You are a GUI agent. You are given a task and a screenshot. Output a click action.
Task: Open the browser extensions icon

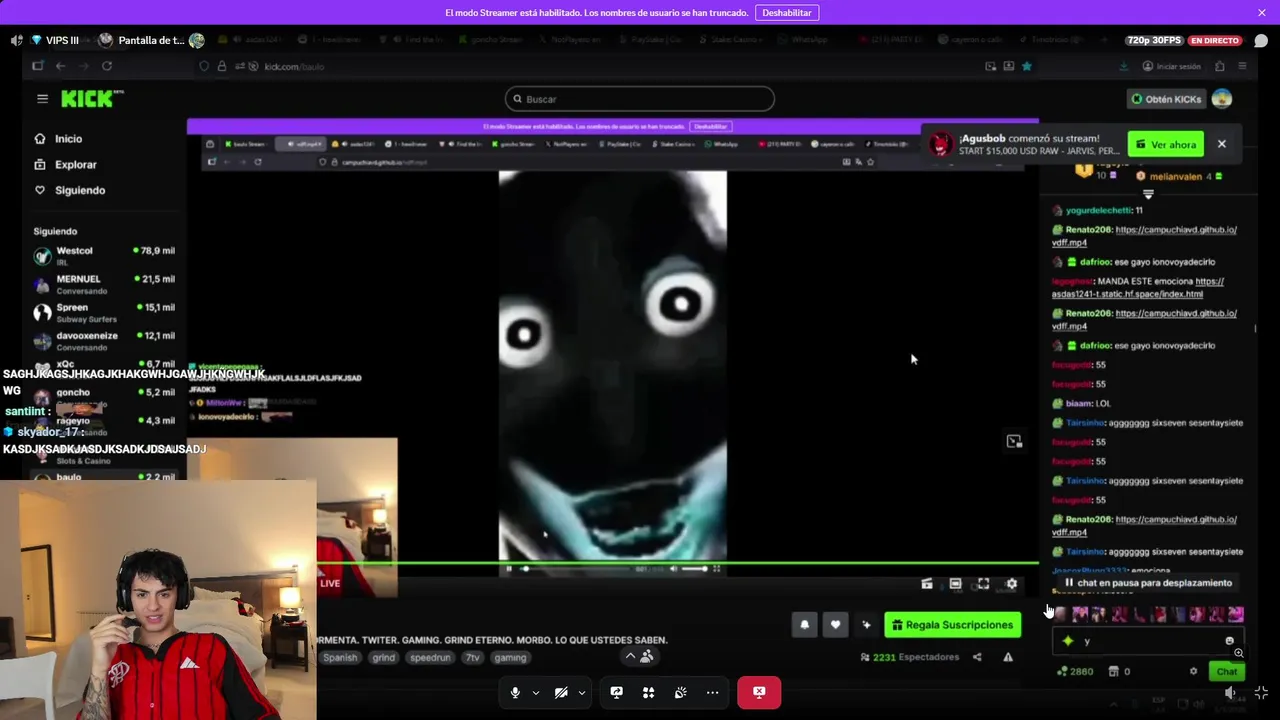1220,66
